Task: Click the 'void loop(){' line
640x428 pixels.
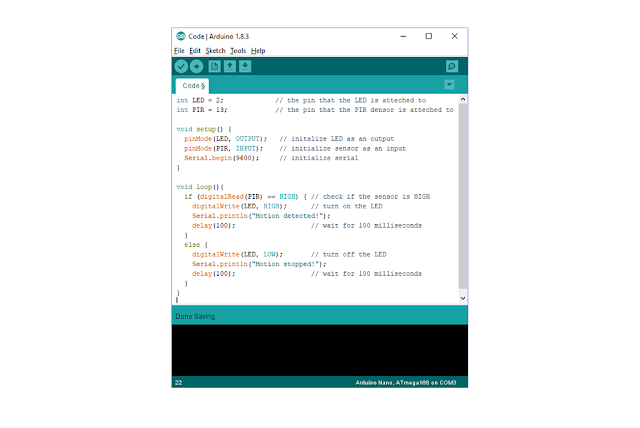Action: coord(200,187)
